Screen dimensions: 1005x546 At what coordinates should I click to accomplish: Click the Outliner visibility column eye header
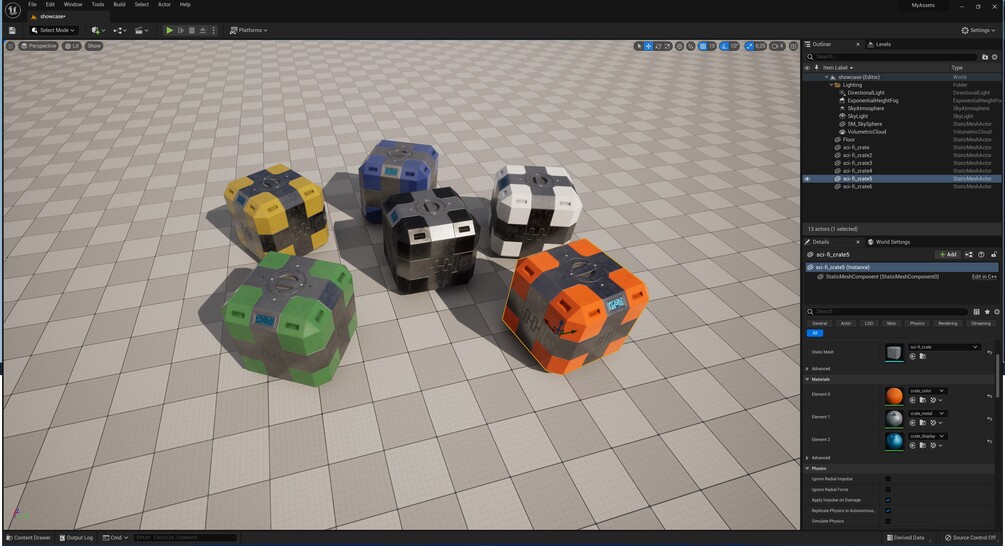tap(807, 67)
